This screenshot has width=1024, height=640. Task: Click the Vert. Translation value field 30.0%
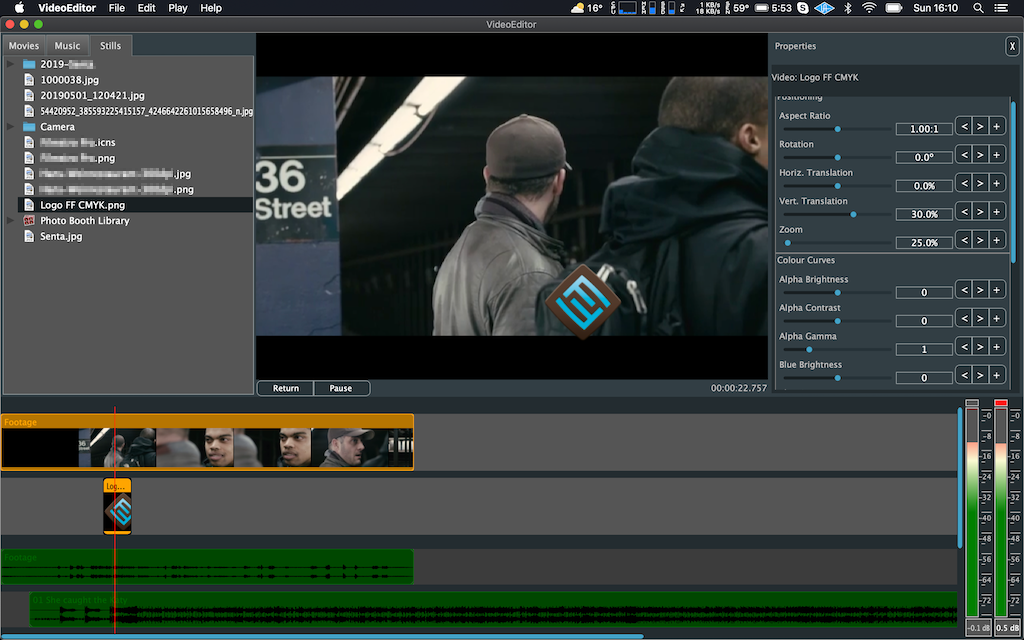(x=923, y=214)
